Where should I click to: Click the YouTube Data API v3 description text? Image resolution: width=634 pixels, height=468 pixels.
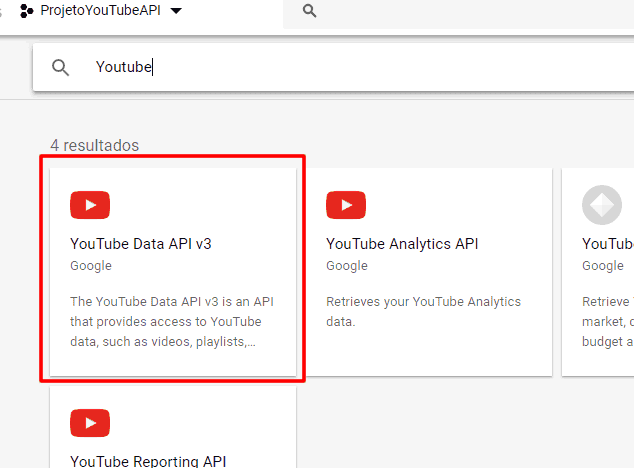(x=172, y=322)
